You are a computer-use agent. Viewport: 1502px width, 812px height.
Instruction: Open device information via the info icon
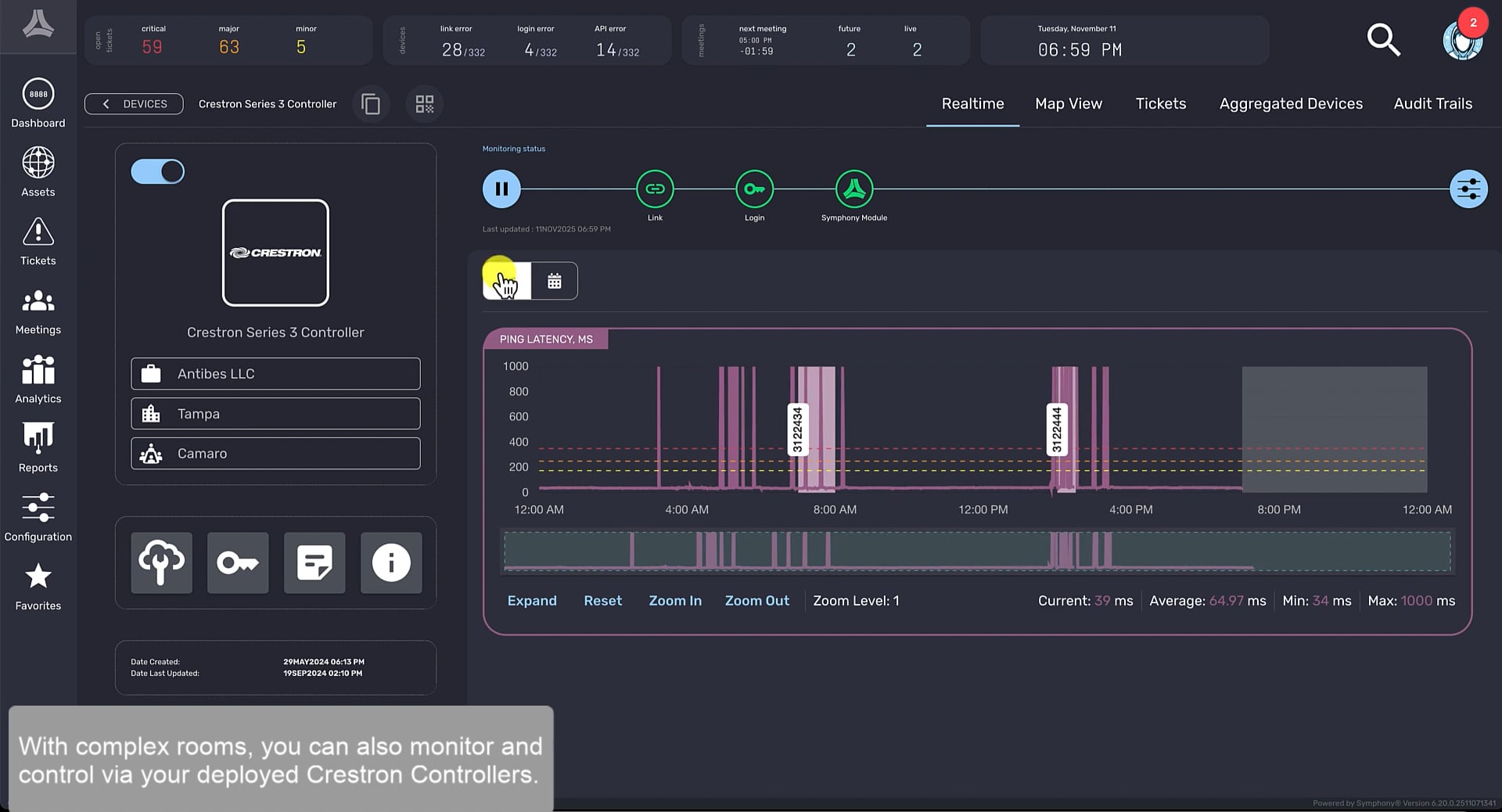pos(390,562)
